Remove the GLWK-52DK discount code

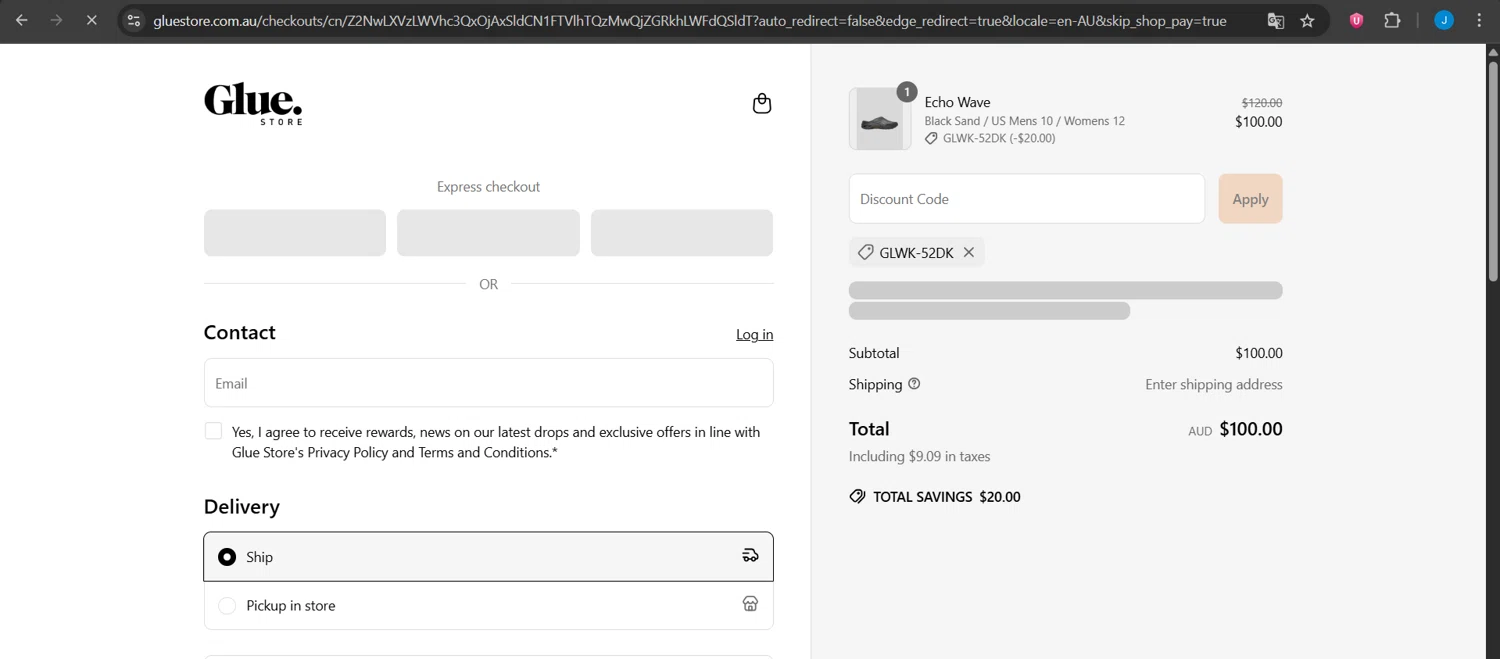pyautogui.click(x=969, y=253)
